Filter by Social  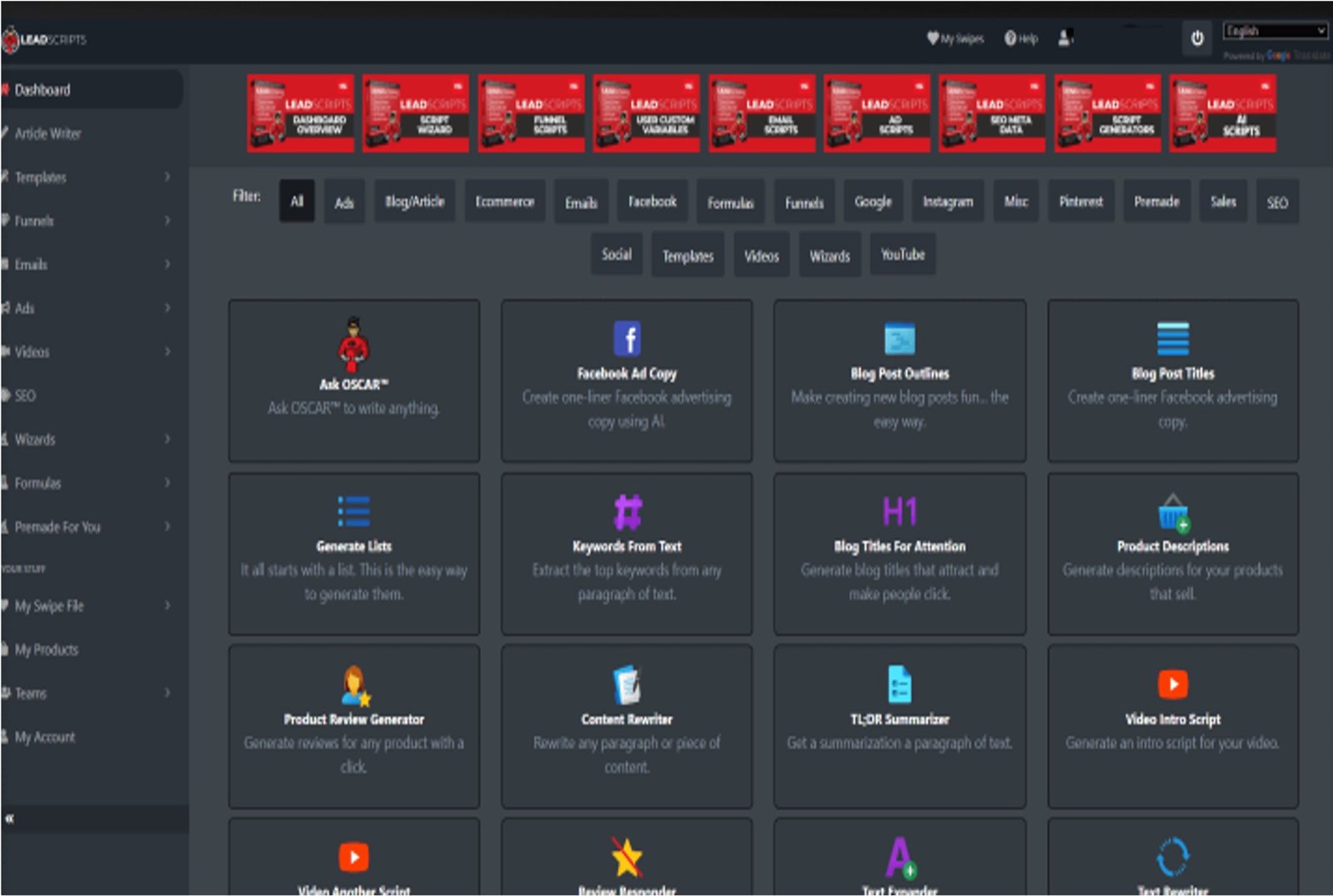point(617,254)
